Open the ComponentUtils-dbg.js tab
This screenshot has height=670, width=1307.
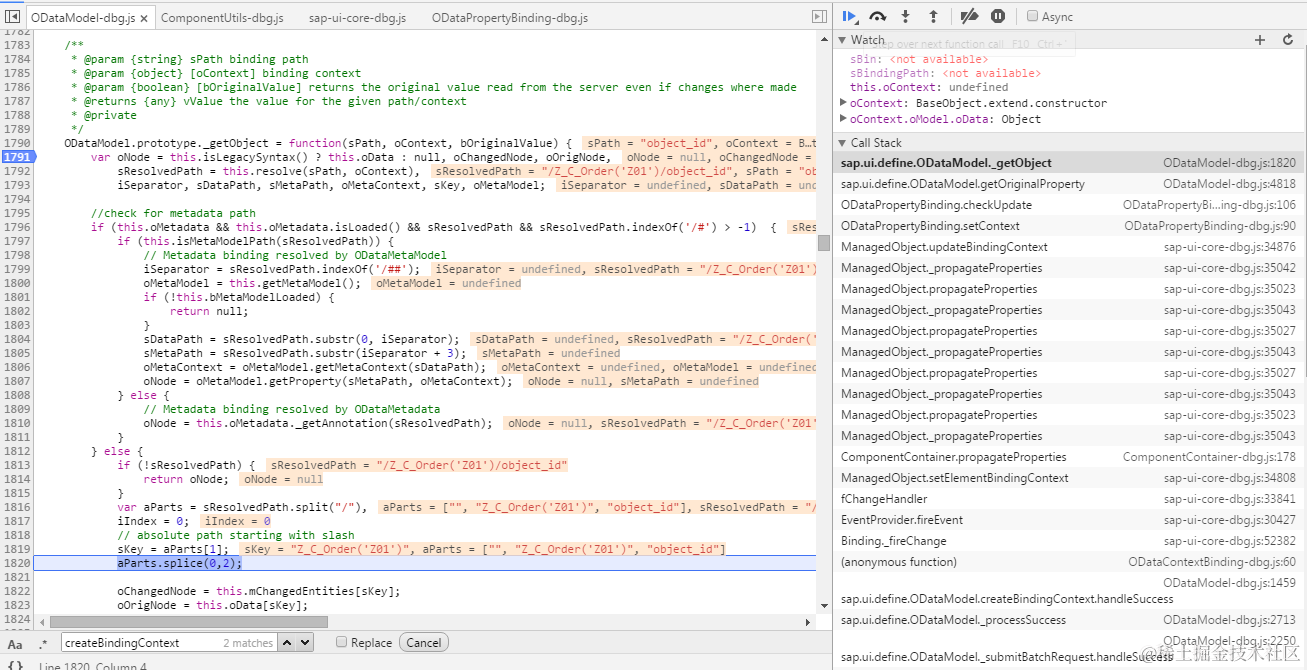[x=222, y=18]
